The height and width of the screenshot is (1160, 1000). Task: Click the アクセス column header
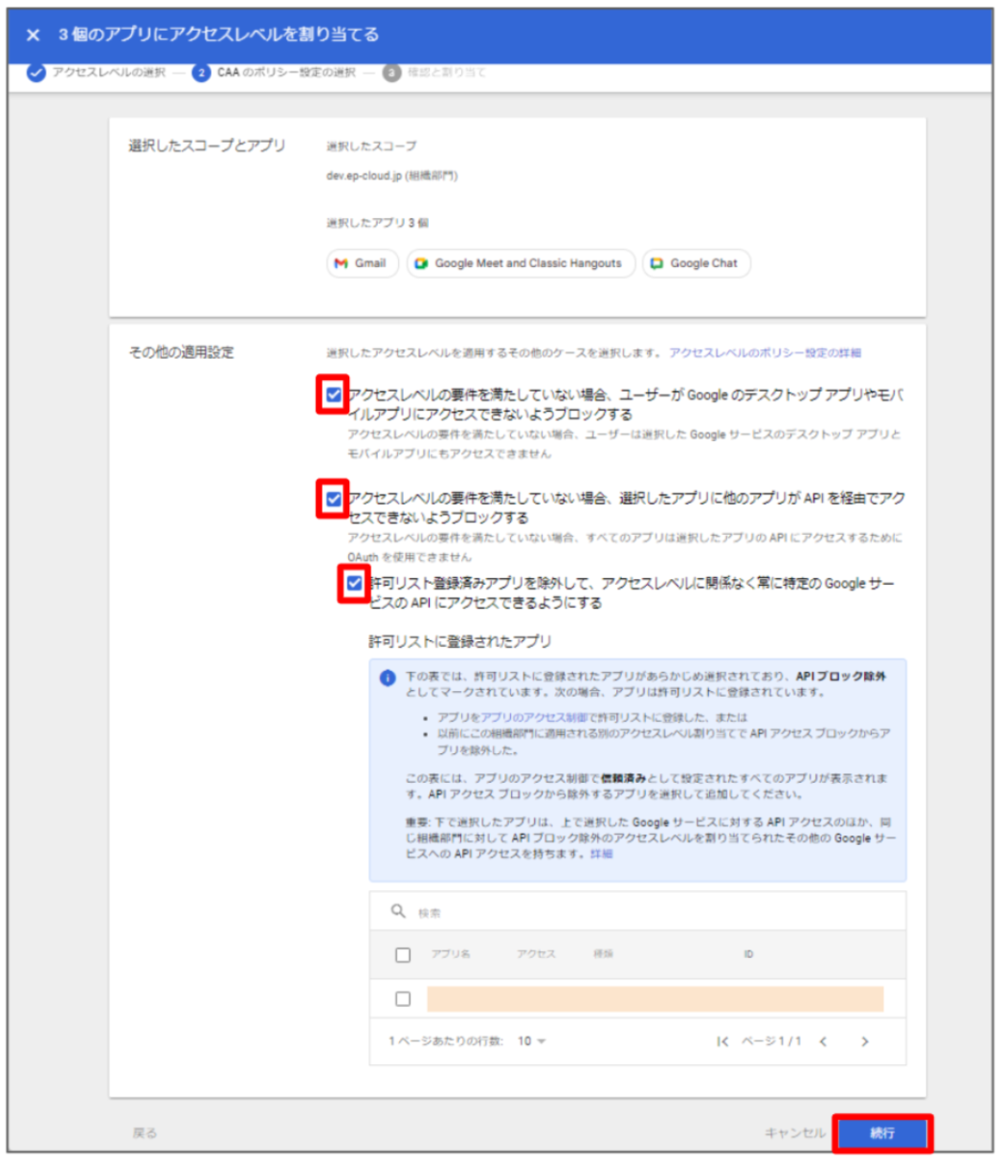coord(536,954)
